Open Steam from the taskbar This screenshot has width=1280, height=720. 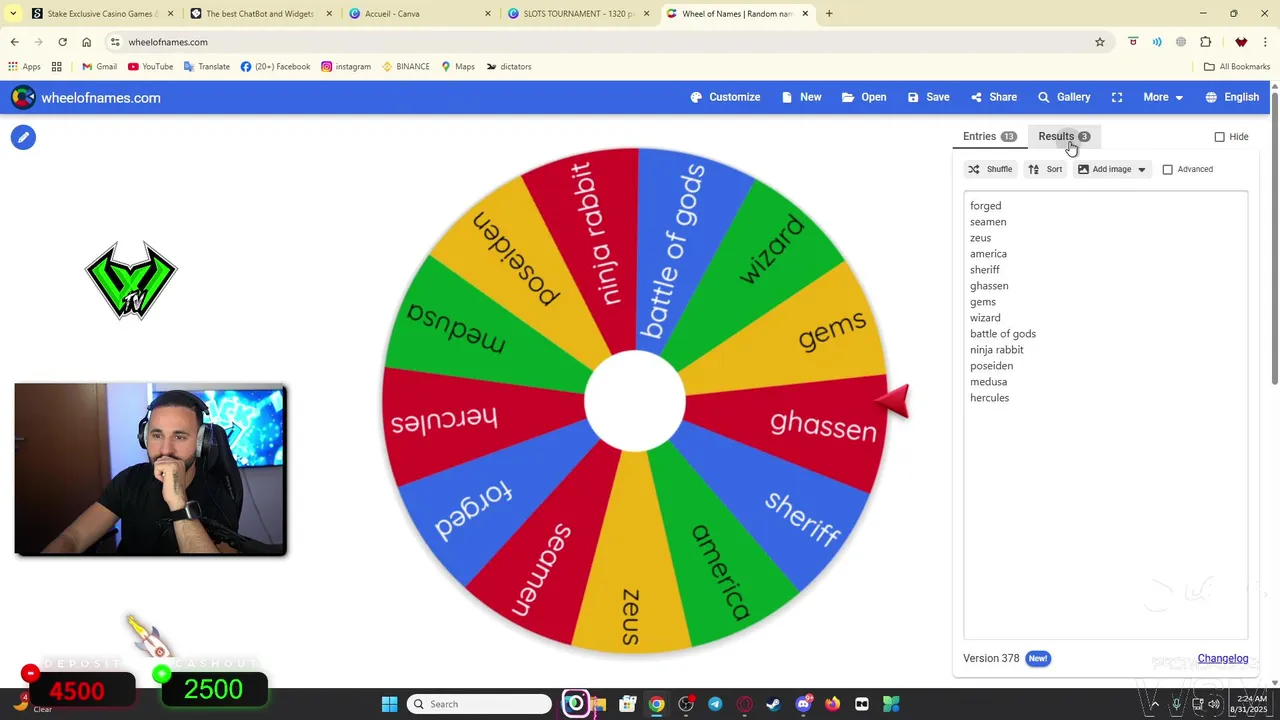click(773, 704)
